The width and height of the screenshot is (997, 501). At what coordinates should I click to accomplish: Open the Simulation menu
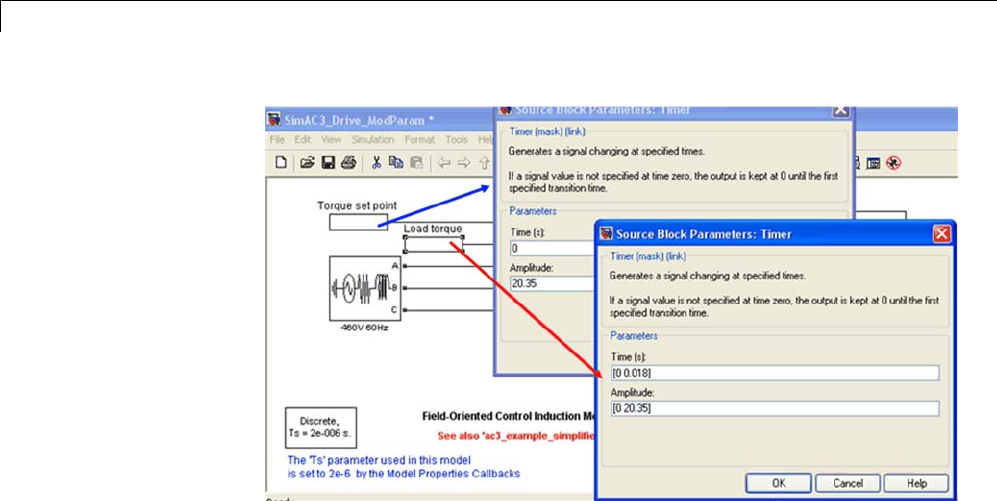(373, 139)
